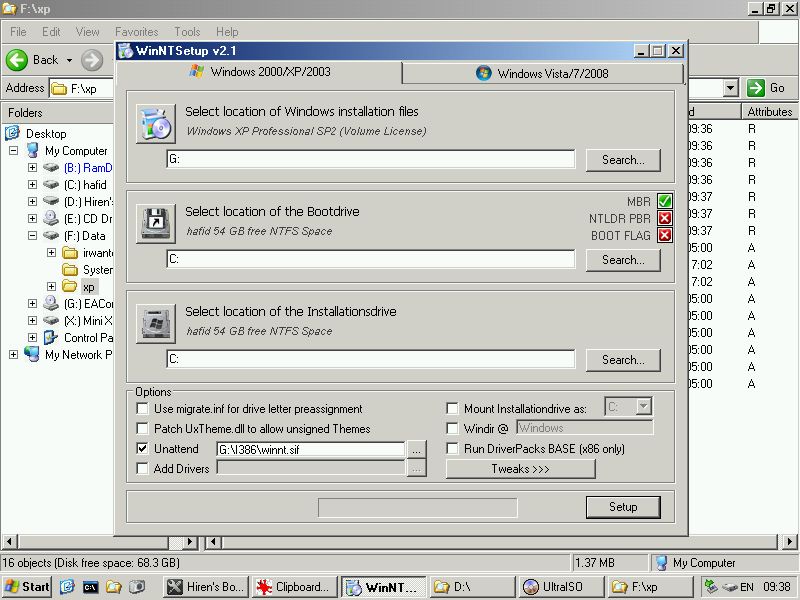The height and width of the screenshot is (600, 800).
Task: Click the Windows installation files CD icon
Action: [x=156, y=123]
